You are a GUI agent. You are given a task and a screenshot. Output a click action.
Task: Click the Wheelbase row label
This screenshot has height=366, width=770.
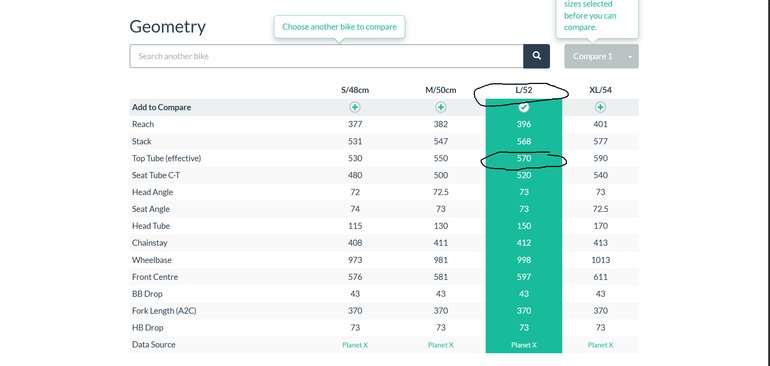click(x=152, y=260)
